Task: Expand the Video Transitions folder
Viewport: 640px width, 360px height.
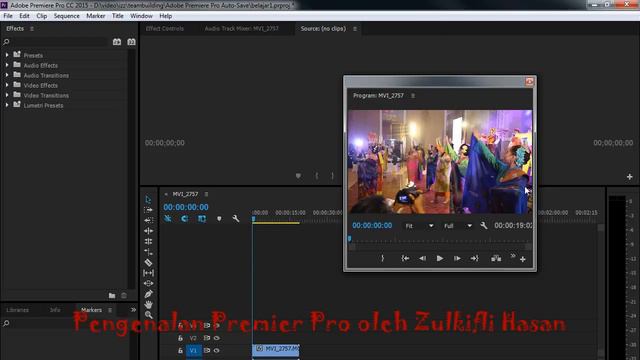Action: 7,95
